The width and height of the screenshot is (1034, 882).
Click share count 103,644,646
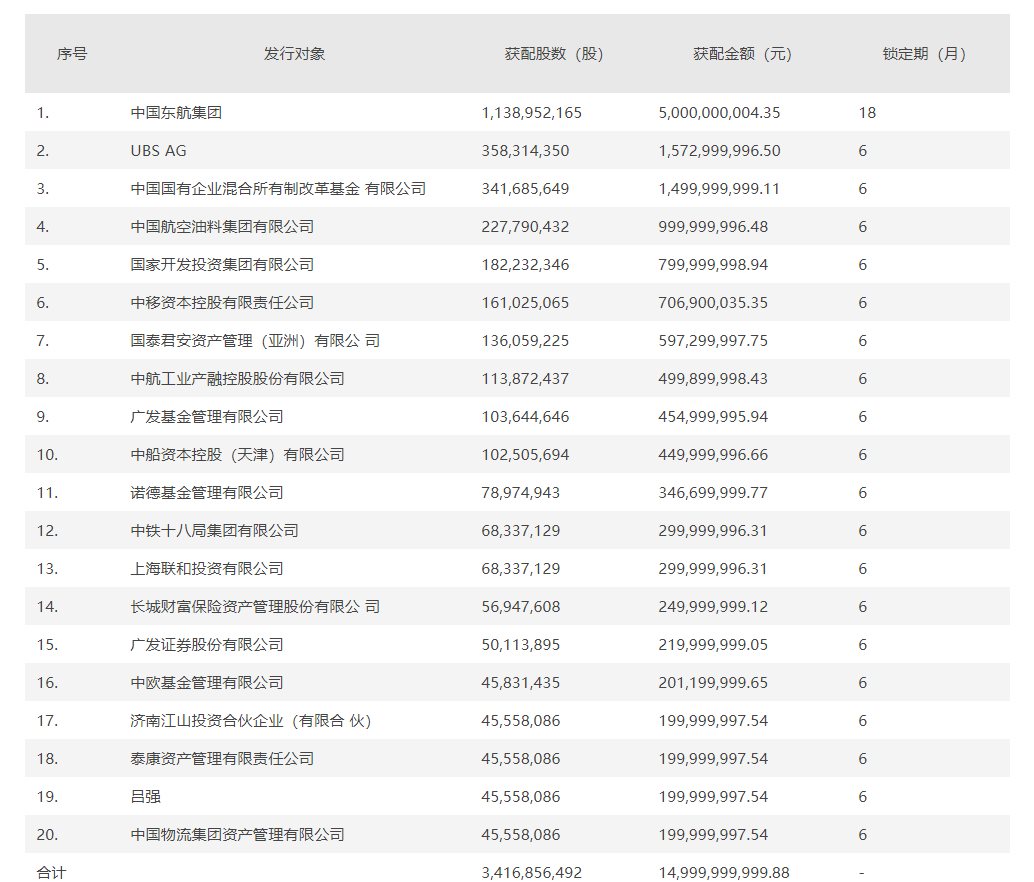pos(525,417)
